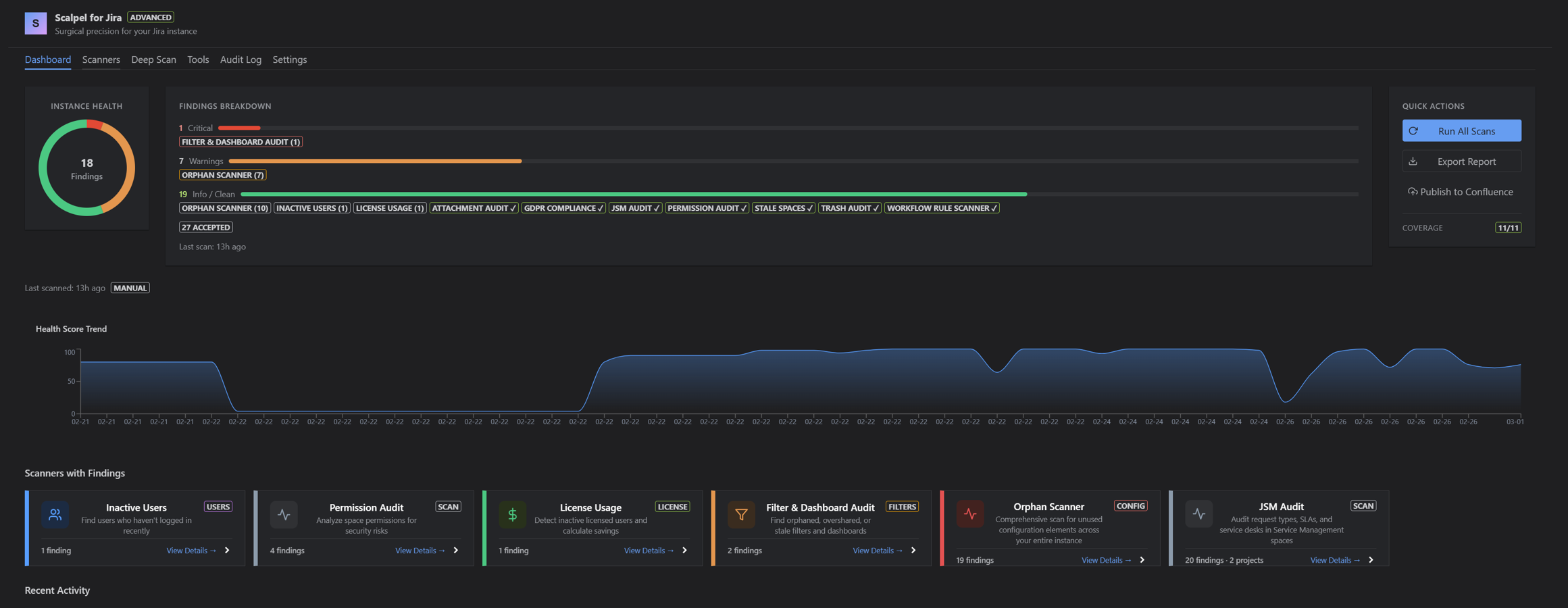1568x608 pixels.
Task: Click the JSM Audit pulse icon
Action: pyautogui.click(x=1199, y=514)
